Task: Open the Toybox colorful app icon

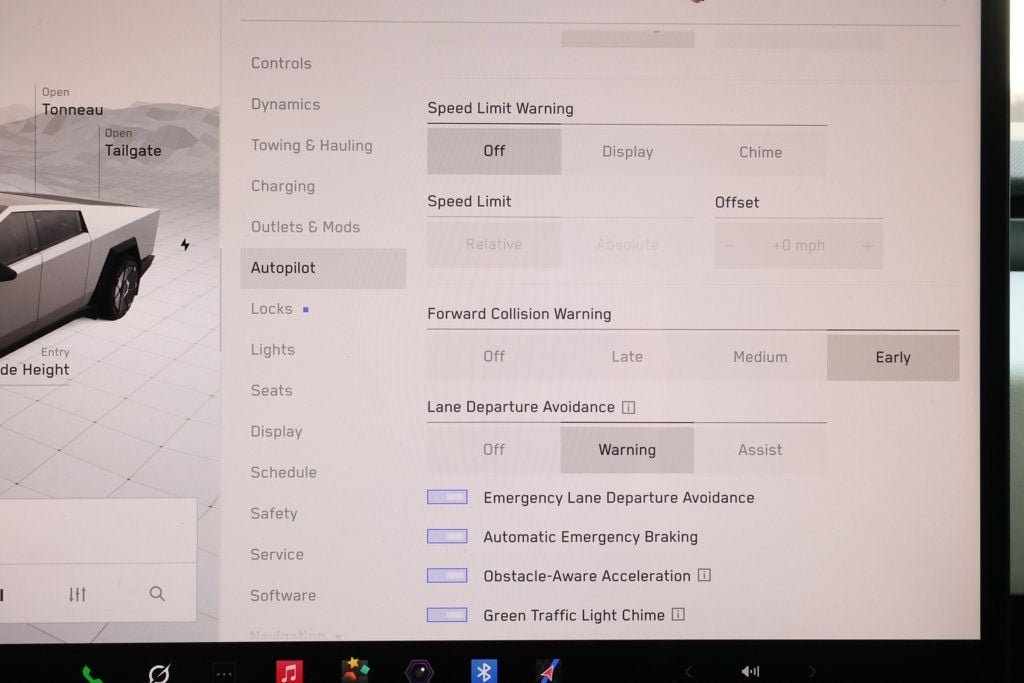Action: pos(355,671)
